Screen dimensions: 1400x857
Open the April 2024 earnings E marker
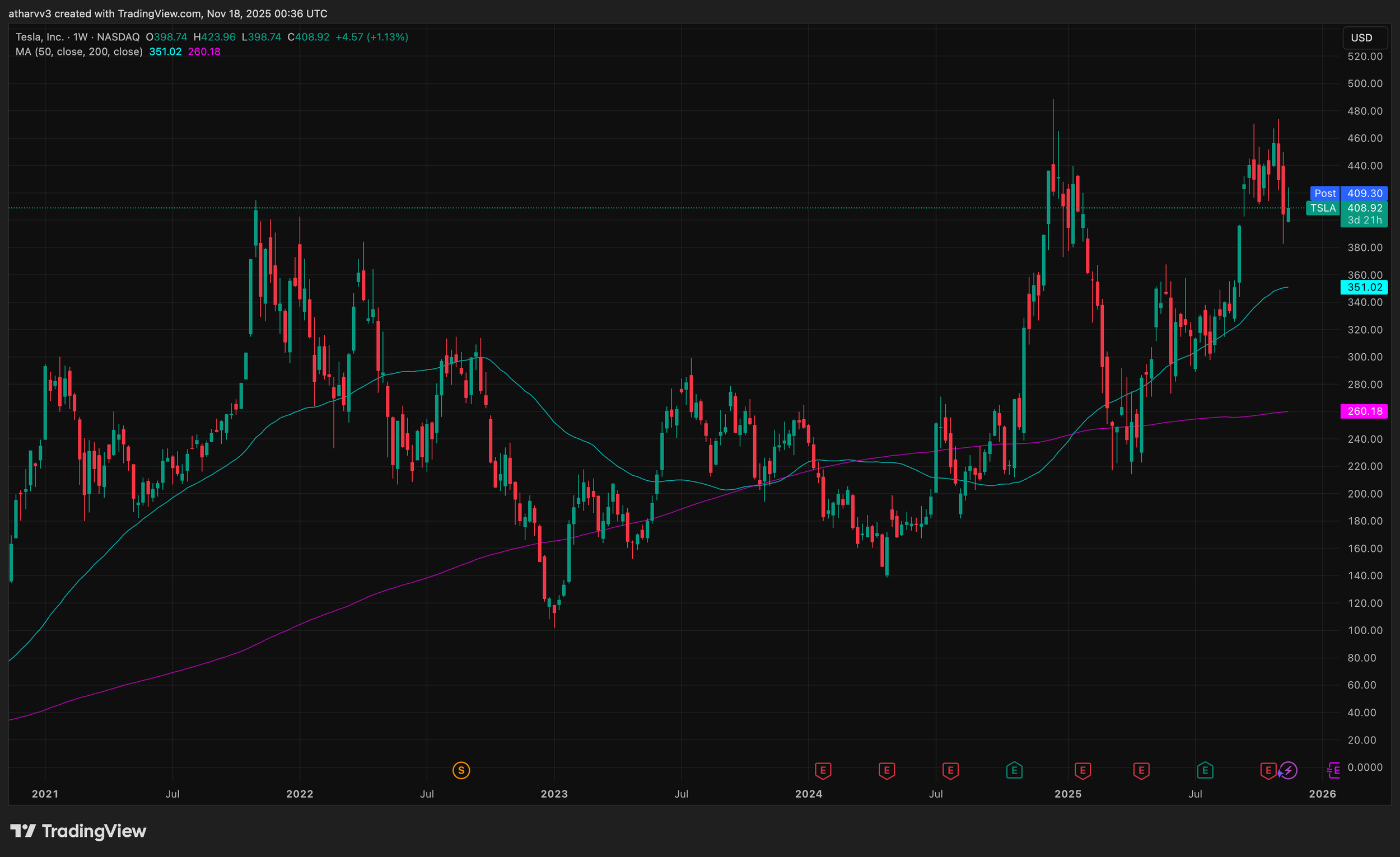point(886,771)
